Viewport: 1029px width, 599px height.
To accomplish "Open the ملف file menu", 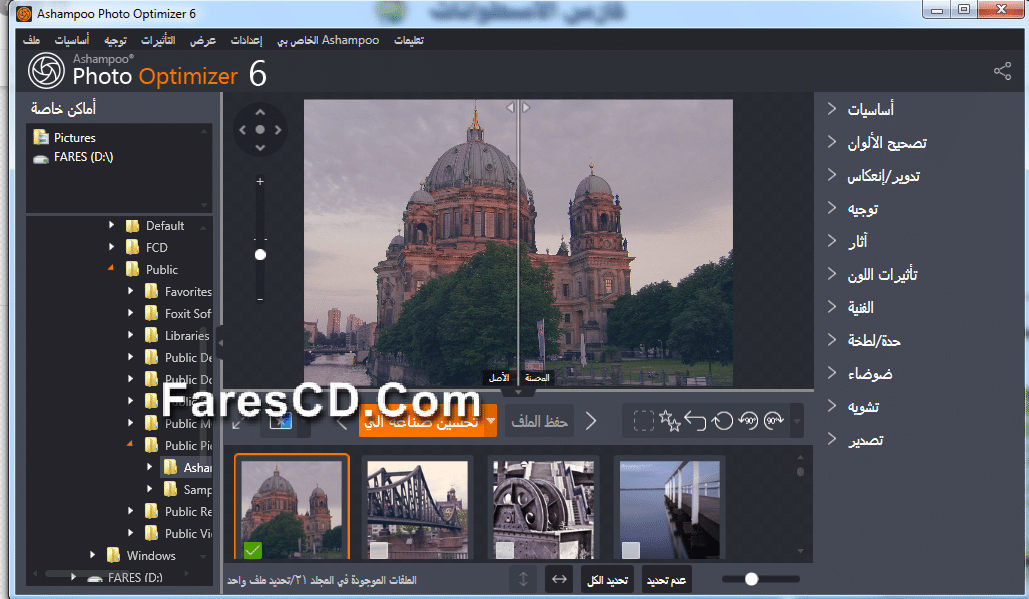I will point(32,40).
